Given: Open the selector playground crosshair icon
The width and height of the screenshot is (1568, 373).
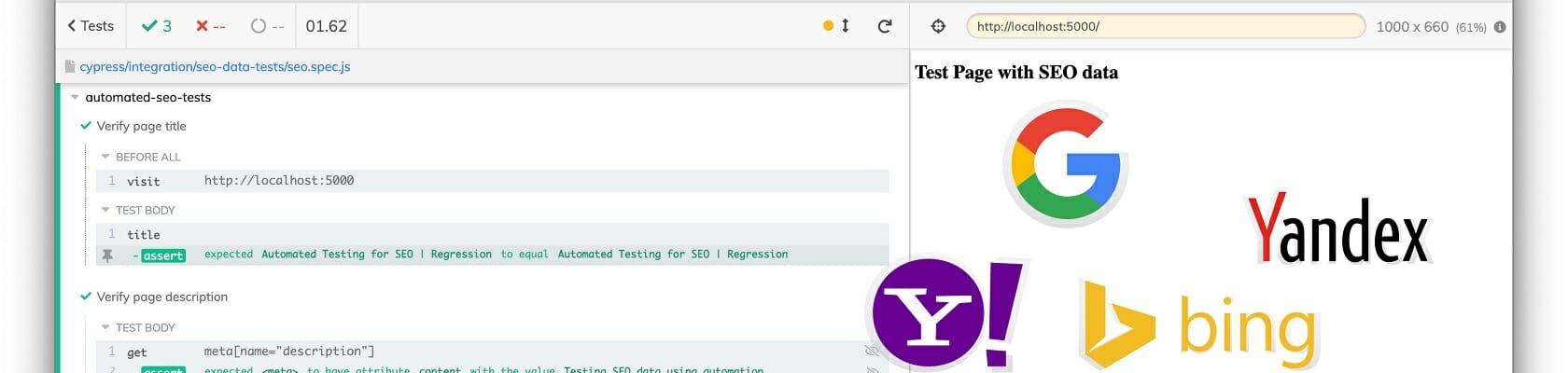Looking at the screenshot, I should tap(938, 26).
